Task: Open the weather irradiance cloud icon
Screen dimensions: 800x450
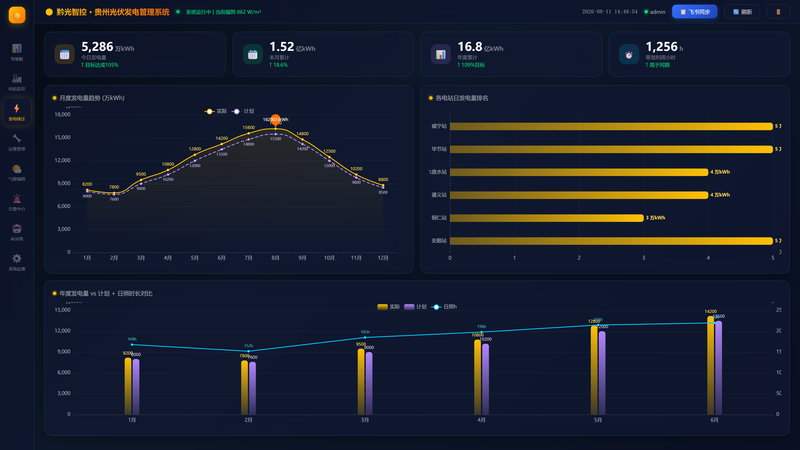Action: pyautogui.click(x=17, y=172)
